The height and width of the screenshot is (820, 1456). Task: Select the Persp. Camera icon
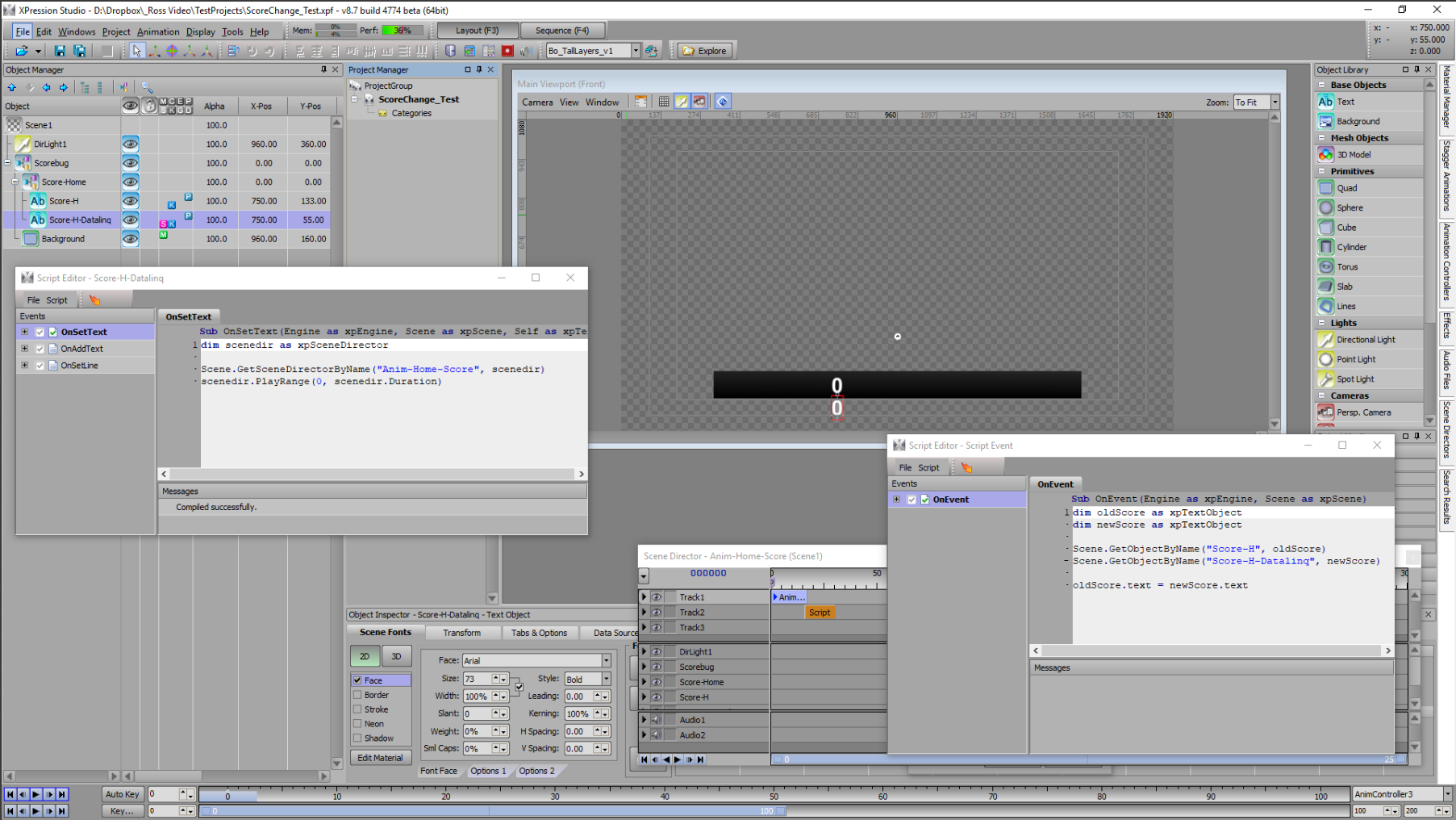click(x=1325, y=412)
